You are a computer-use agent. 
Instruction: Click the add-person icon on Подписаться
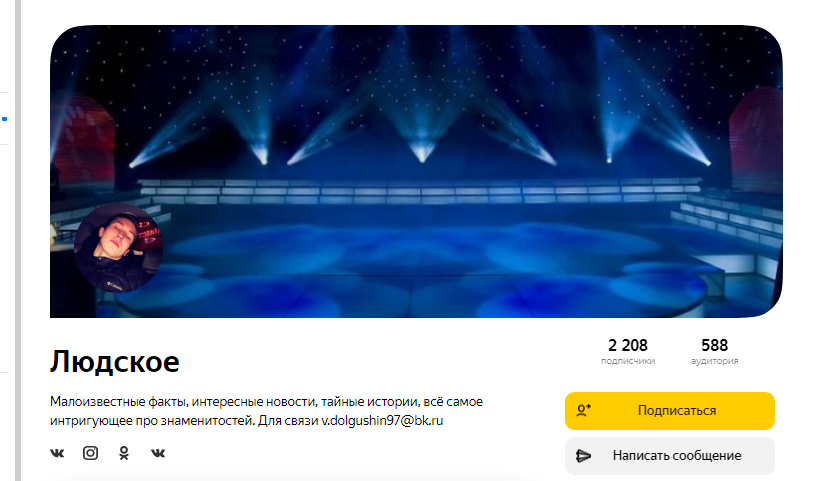coord(584,411)
